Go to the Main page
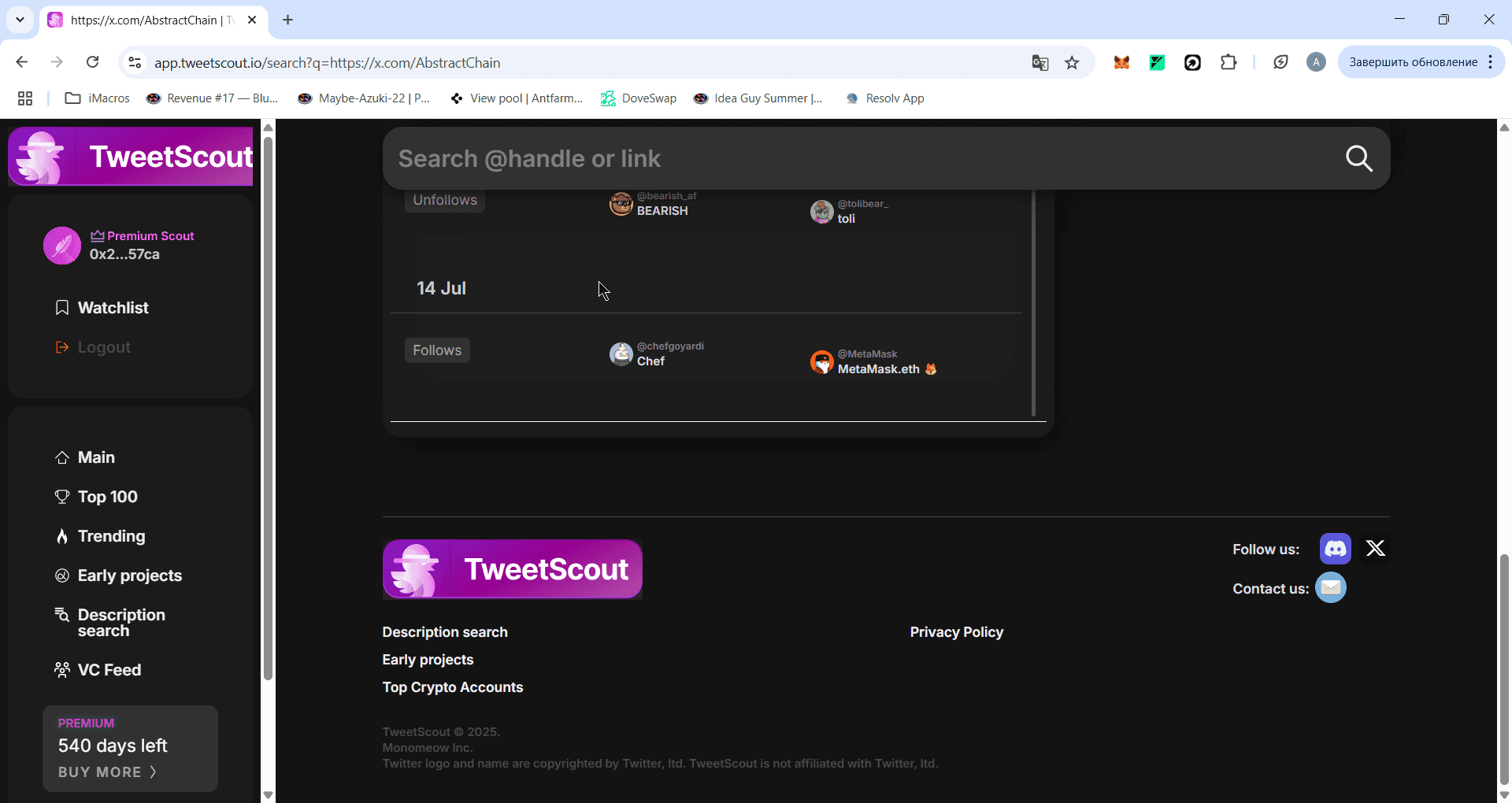 [x=85, y=457]
